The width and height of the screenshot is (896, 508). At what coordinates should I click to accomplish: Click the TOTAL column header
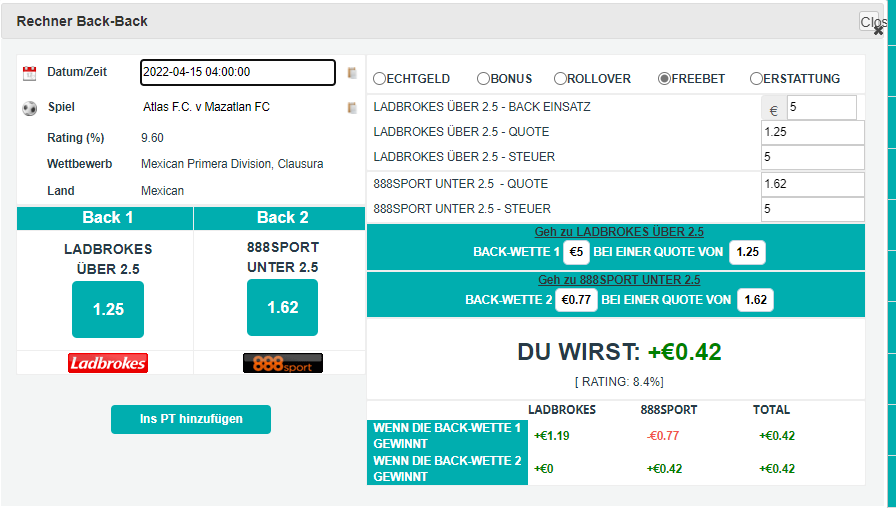771,410
